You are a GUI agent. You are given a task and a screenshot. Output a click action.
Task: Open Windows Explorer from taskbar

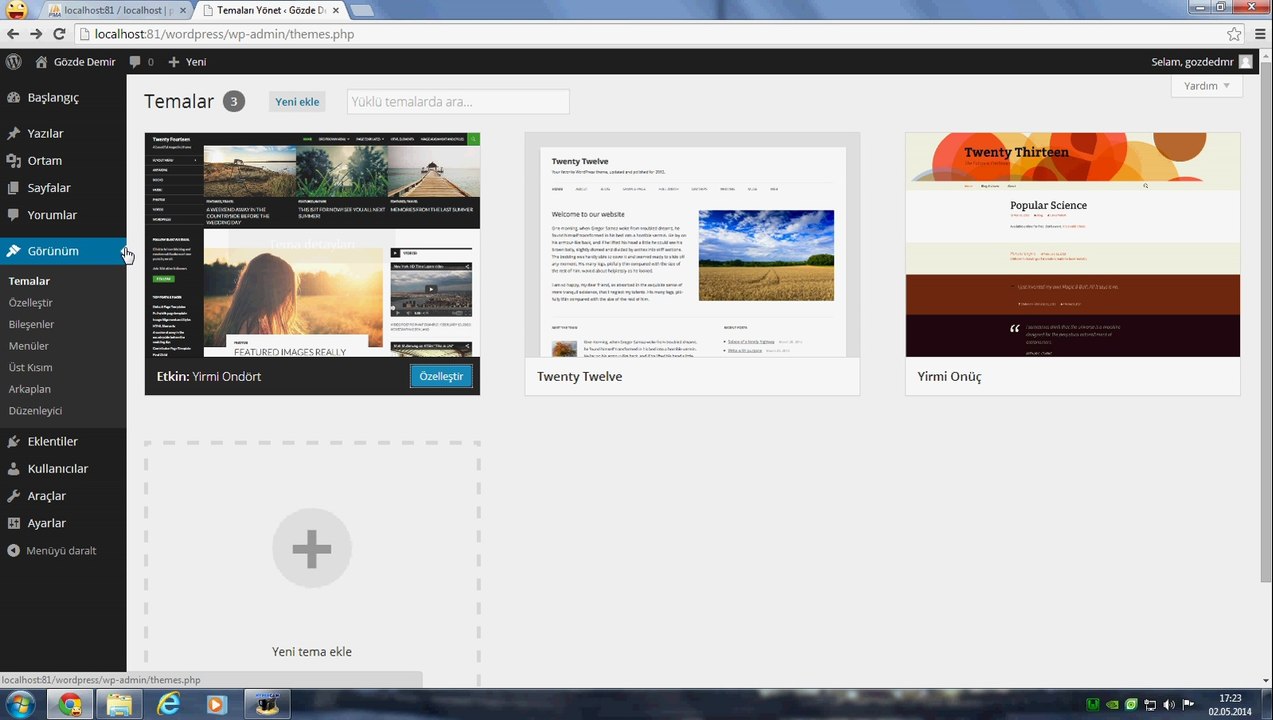tap(119, 704)
